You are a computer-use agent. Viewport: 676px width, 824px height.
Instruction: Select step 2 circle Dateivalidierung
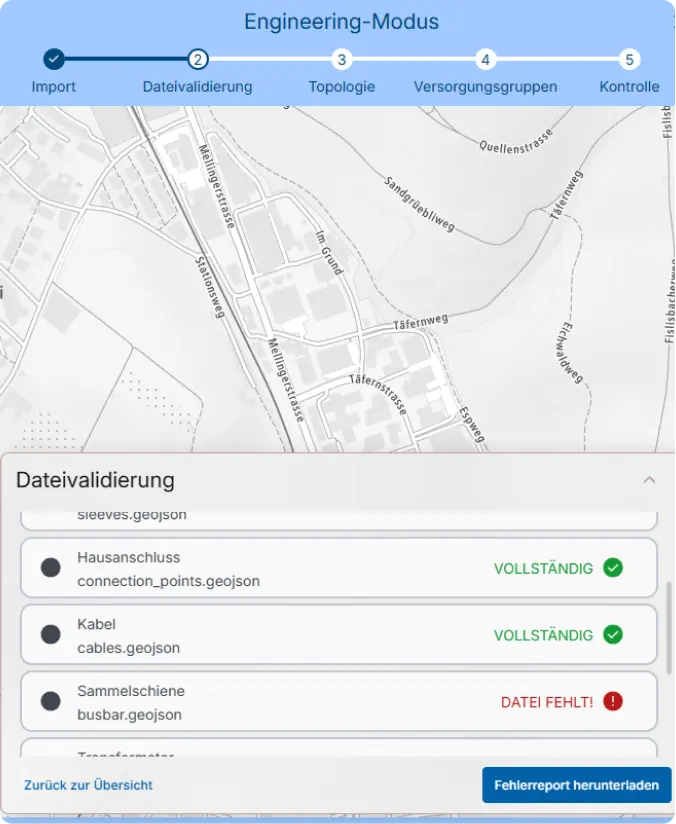click(198, 59)
